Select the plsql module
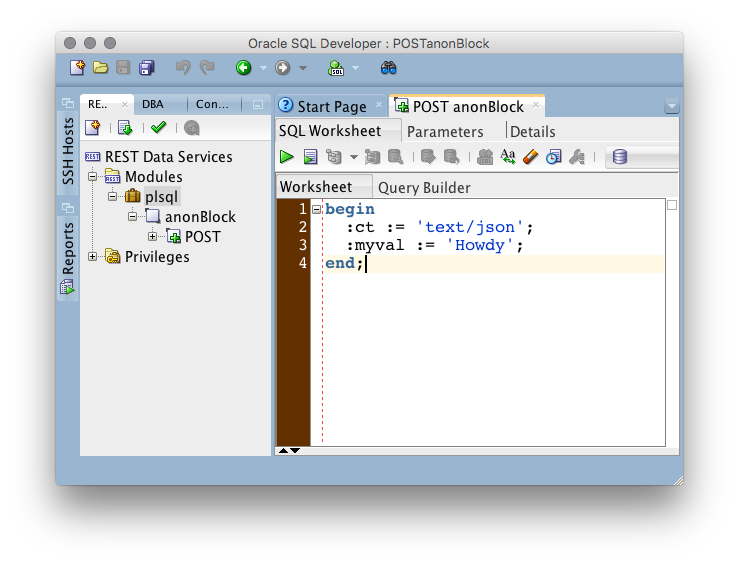 (152, 197)
